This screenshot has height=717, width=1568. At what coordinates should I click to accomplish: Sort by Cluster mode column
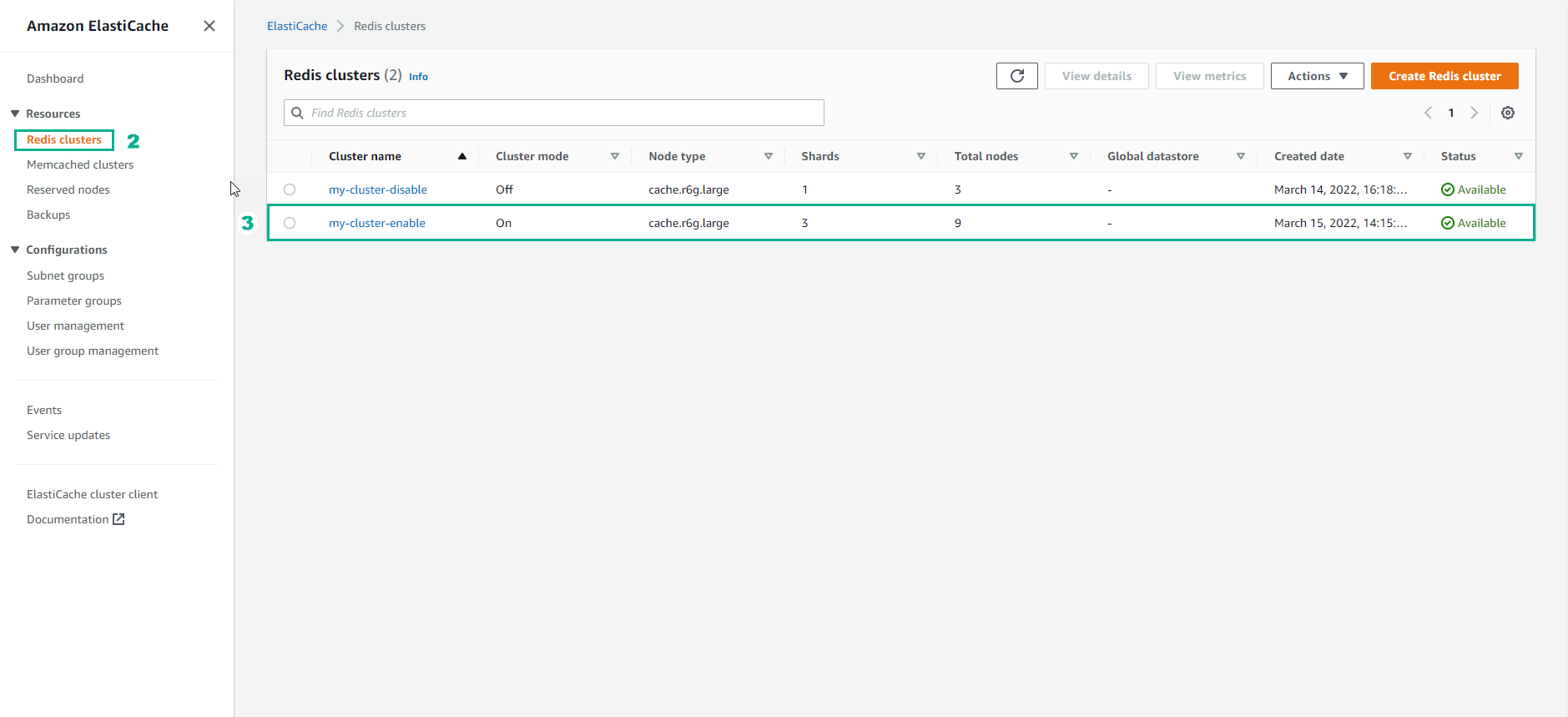(614, 156)
